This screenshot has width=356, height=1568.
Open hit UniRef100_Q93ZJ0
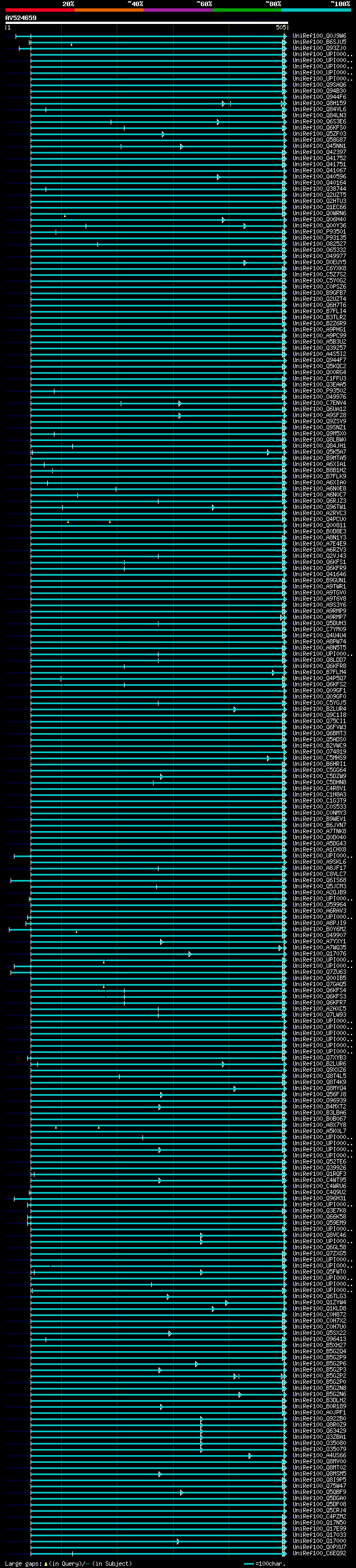tap(319, 48)
